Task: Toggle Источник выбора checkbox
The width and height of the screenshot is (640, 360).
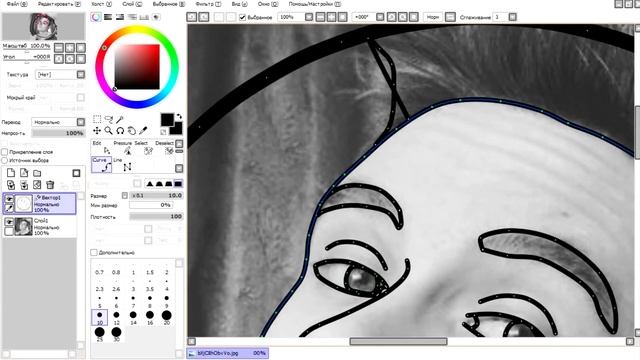Action: pos(4,160)
